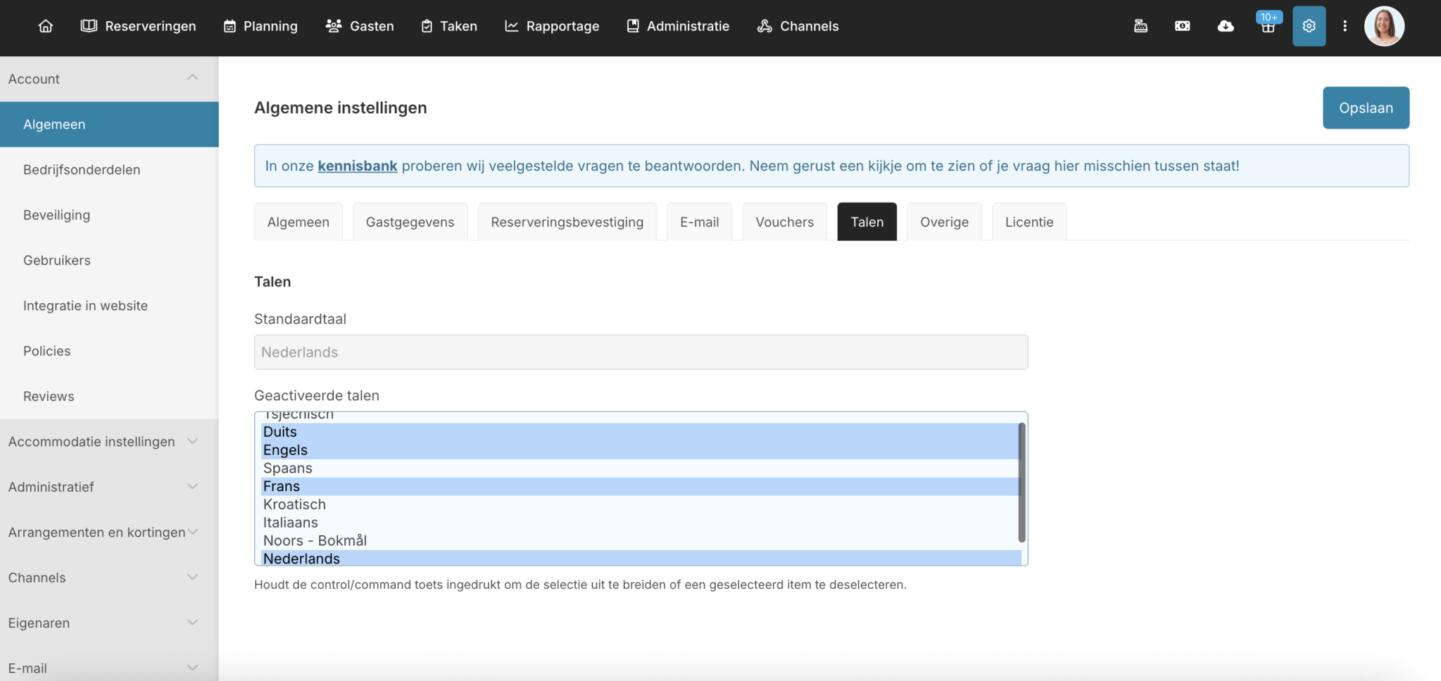Image resolution: width=1441 pixels, height=681 pixels.
Task: Click the Opslaan button
Action: 1365,108
